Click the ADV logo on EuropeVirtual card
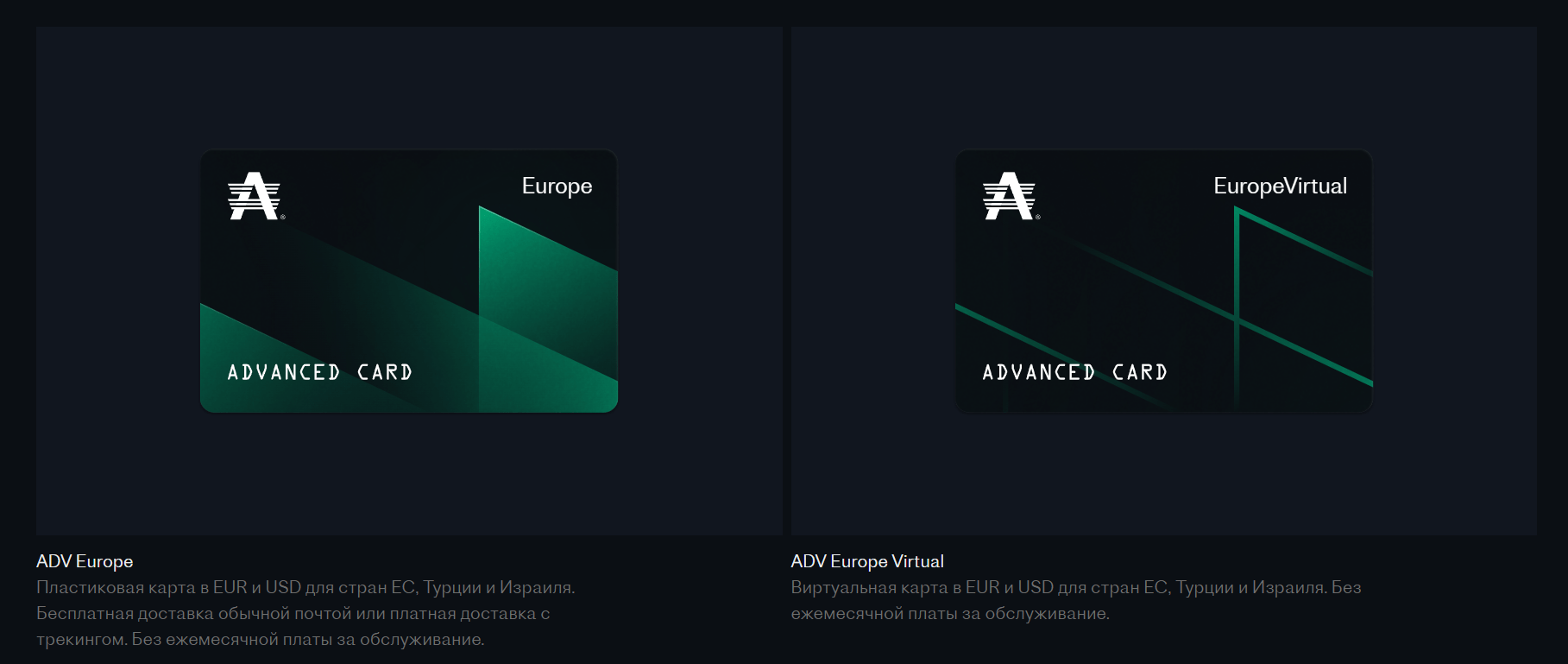The height and width of the screenshot is (664, 1568). click(x=1010, y=196)
